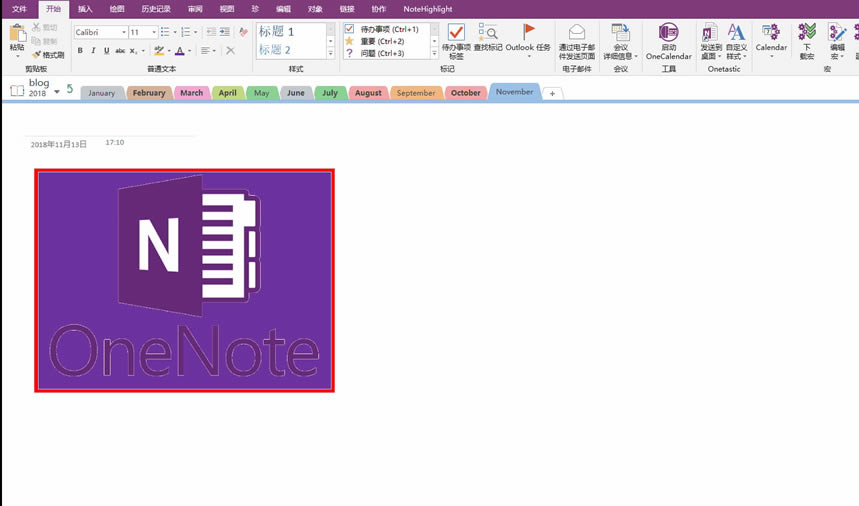Click the green undo arrow near notebook name

(x=70, y=89)
